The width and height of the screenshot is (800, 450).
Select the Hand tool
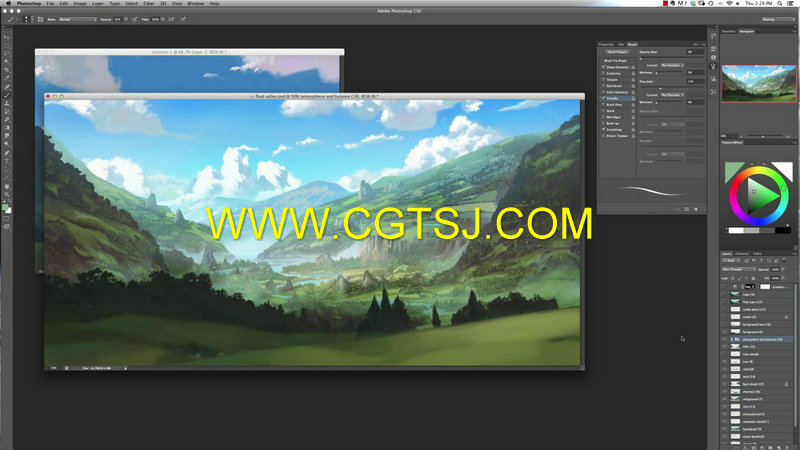click(x=7, y=186)
